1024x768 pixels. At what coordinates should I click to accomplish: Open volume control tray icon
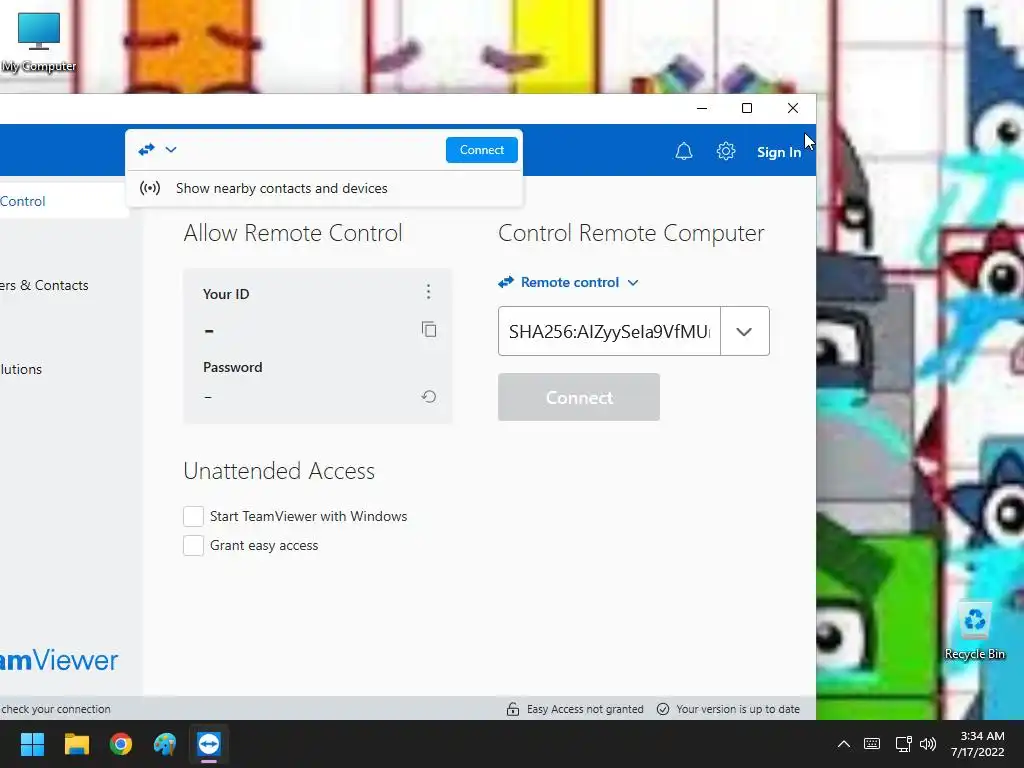click(x=927, y=744)
